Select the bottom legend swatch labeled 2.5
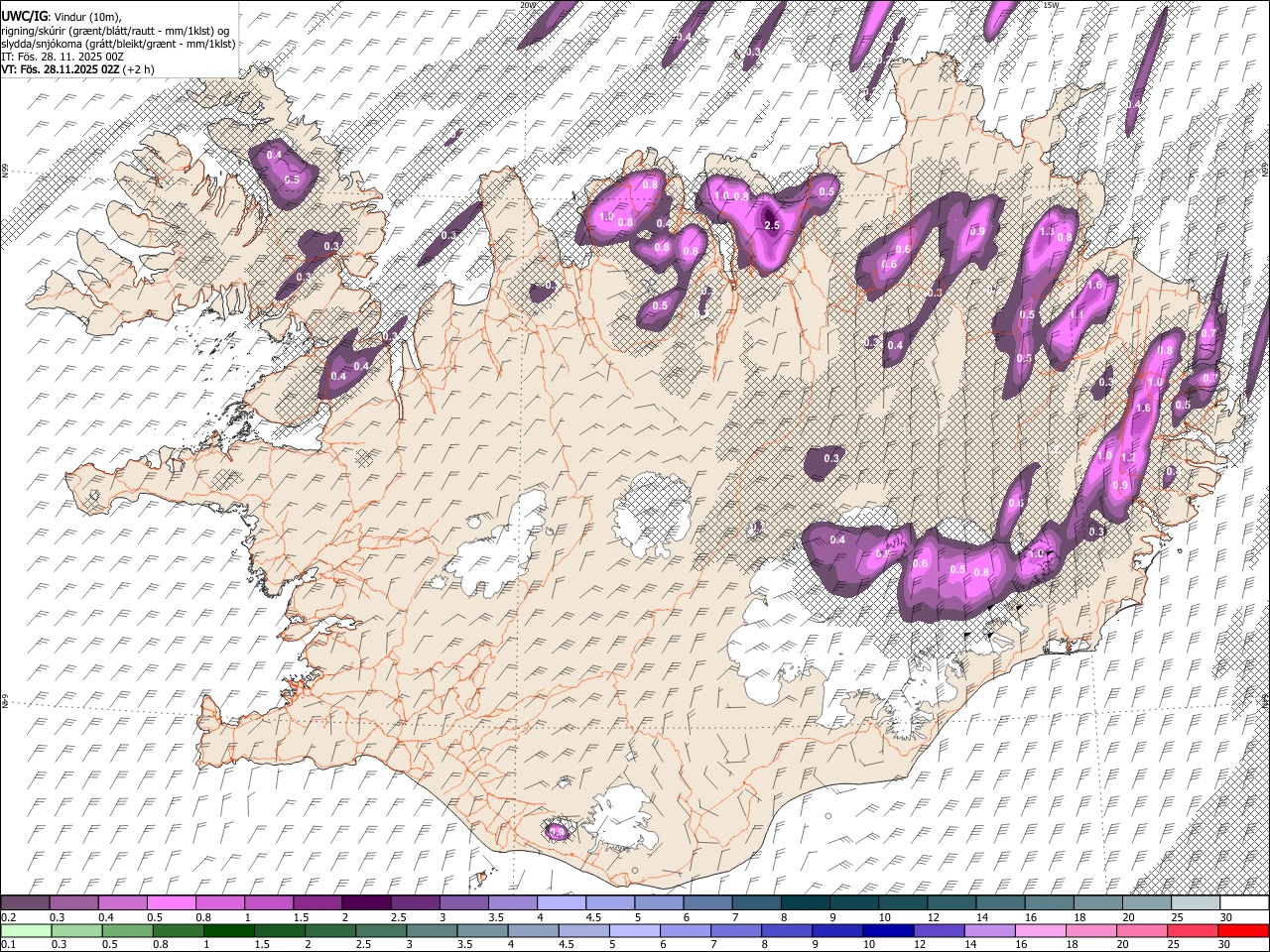1270x952 pixels. click(380, 930)
